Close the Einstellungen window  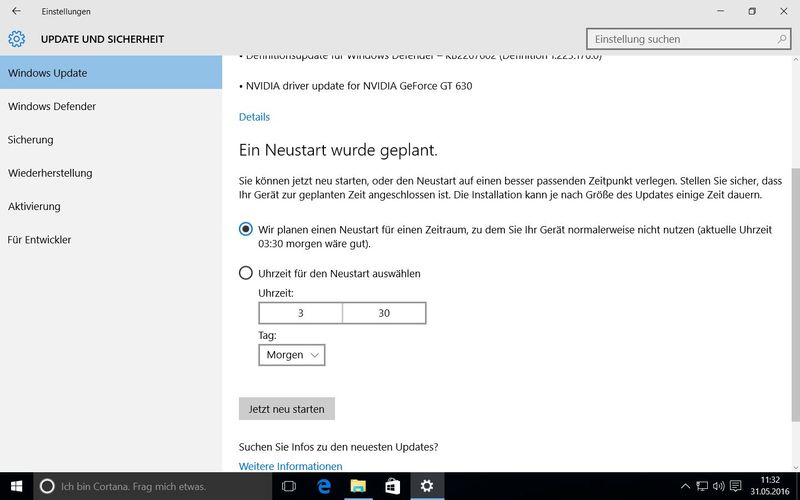(x=784, y=11)
